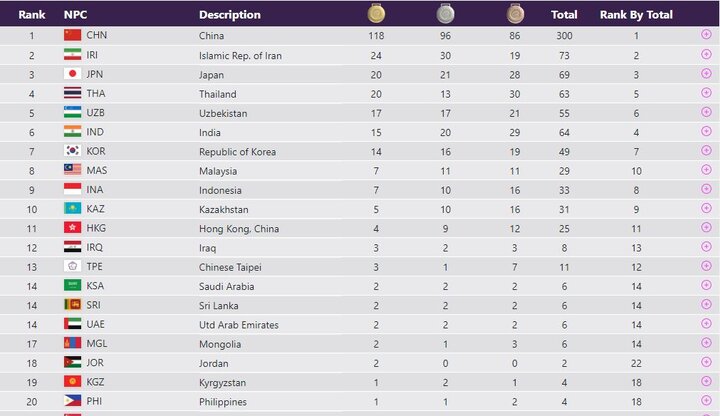Click Japan's flag icon
Screen dimensions: 720x416
tap(72, 74)
